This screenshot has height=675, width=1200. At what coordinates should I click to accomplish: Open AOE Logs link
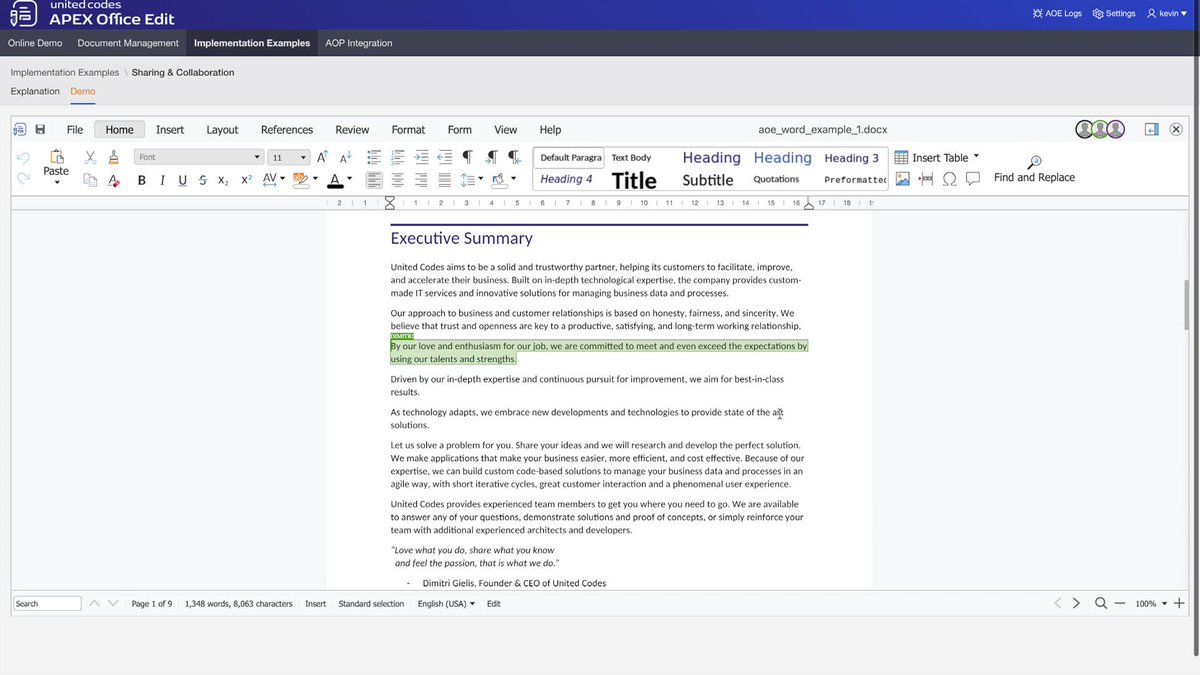(x=1057, y=13)
